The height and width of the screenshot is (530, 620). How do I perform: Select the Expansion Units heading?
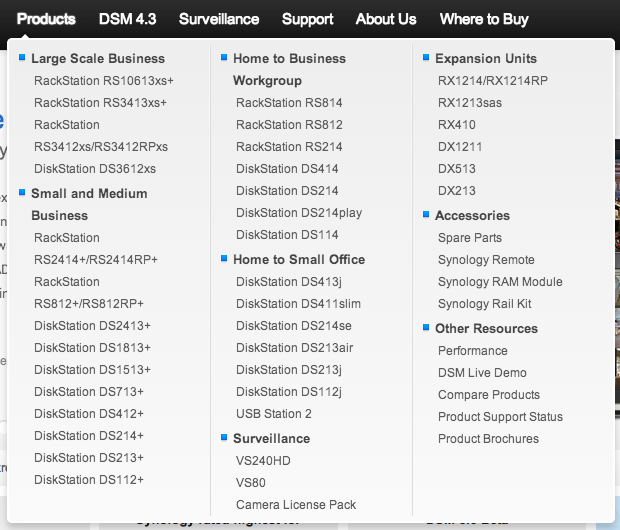[x=486, y=59]
